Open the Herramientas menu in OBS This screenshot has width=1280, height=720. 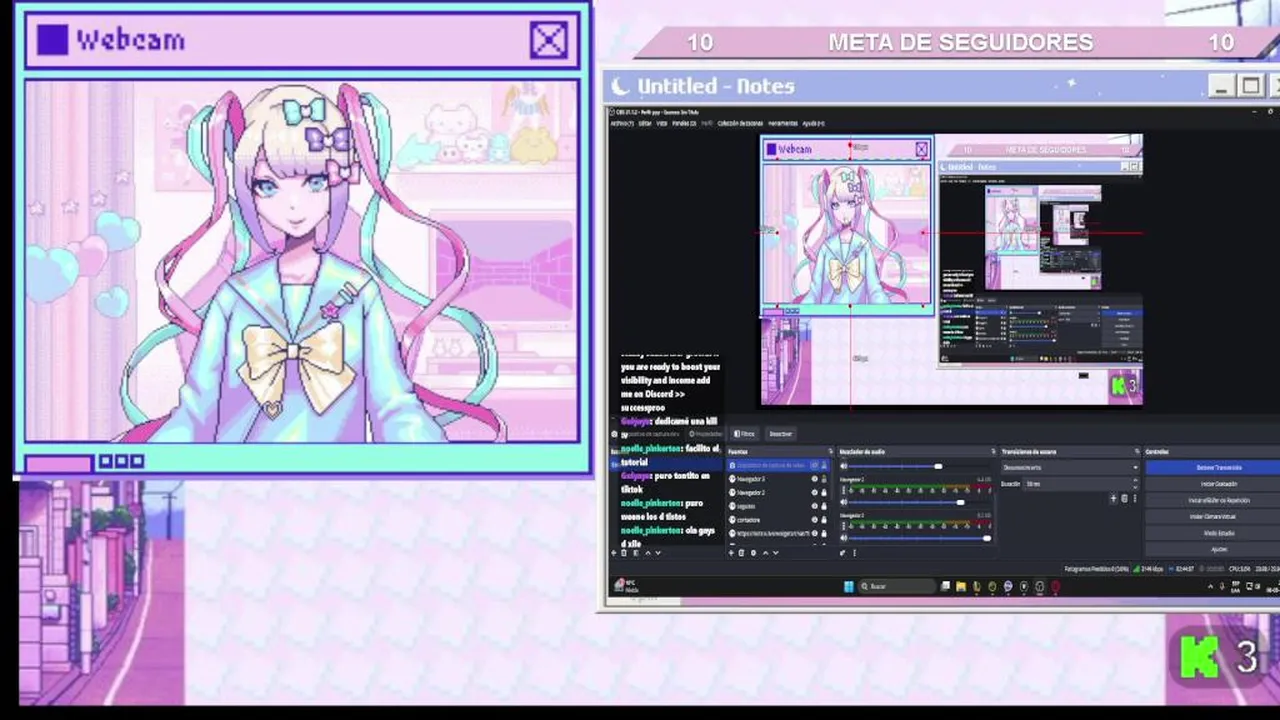[x=782, y=123]
